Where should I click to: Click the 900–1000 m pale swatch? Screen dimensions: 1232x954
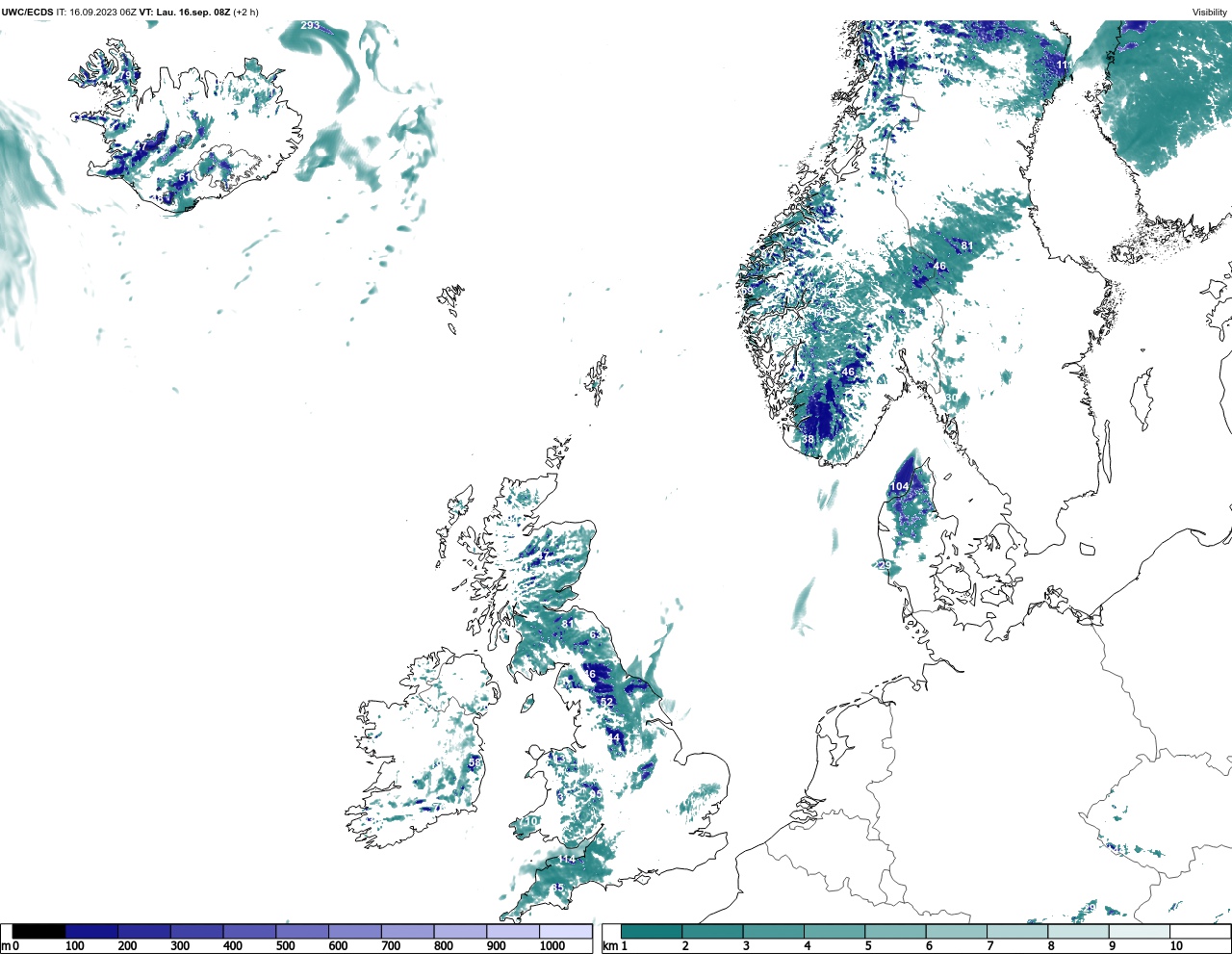512,931
